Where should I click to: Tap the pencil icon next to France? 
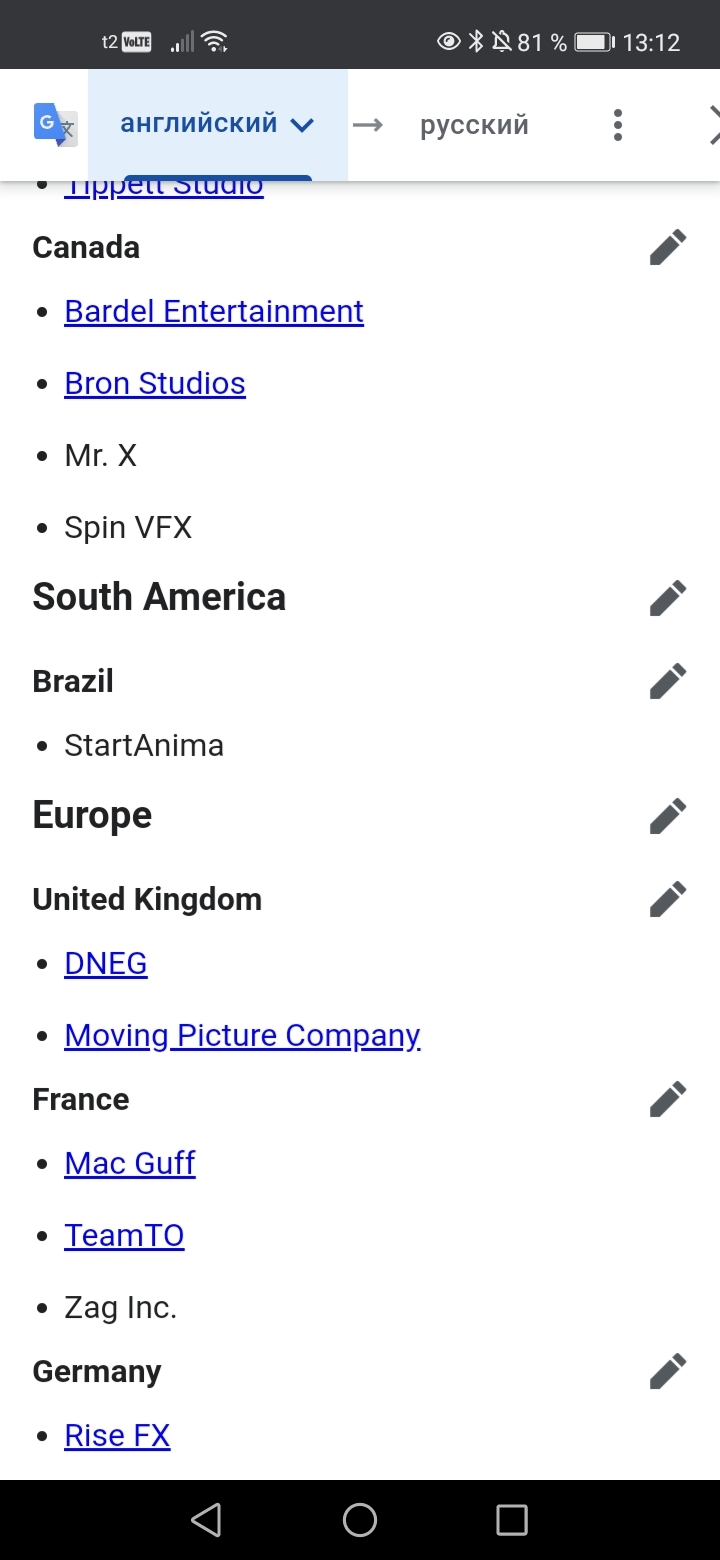pyautogui.click(x=668, y=1099)
